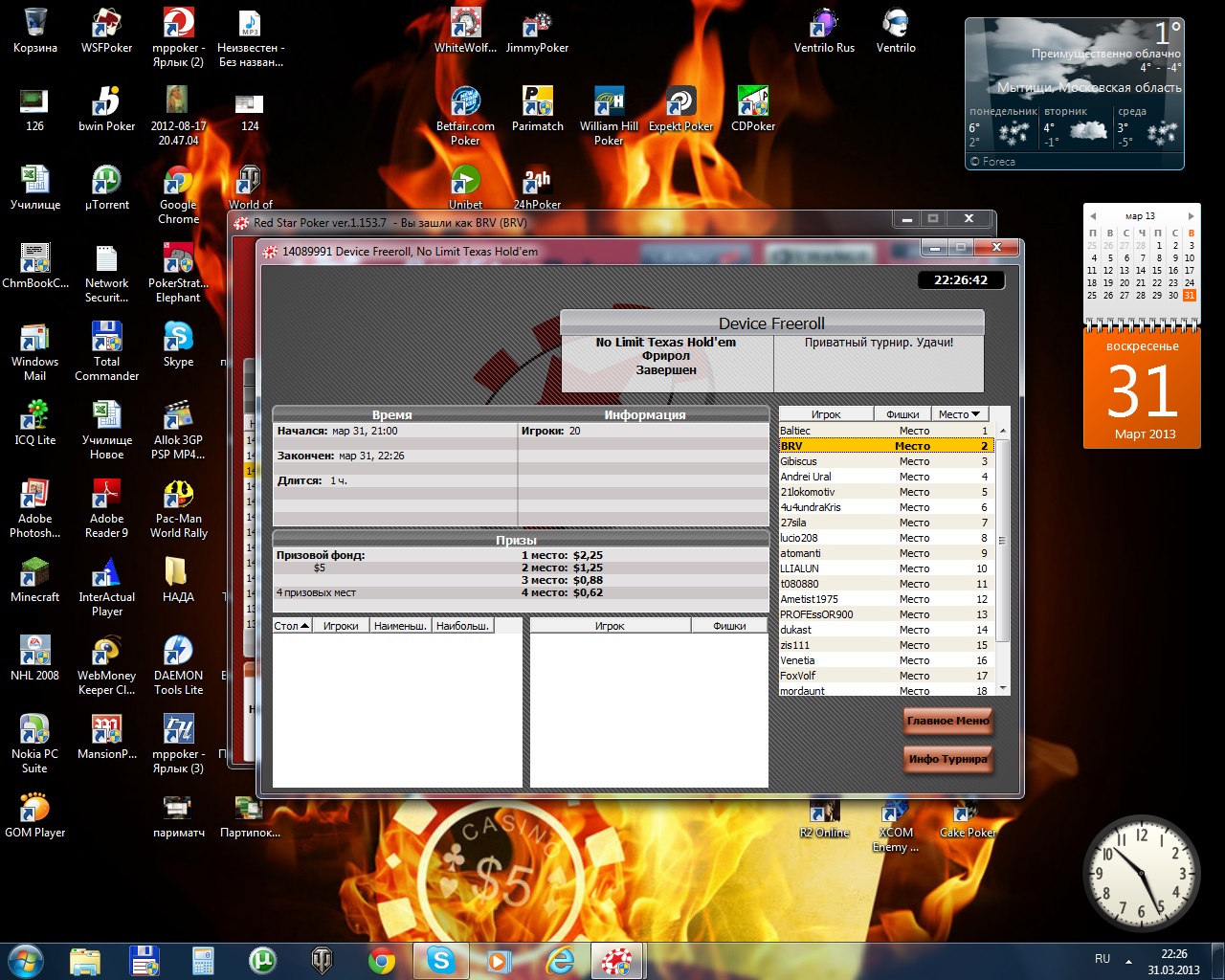This screenshot has width=1225, height=980.
Task: Click World of Tanks taskbar icon
Action: (x=323, y=960)
